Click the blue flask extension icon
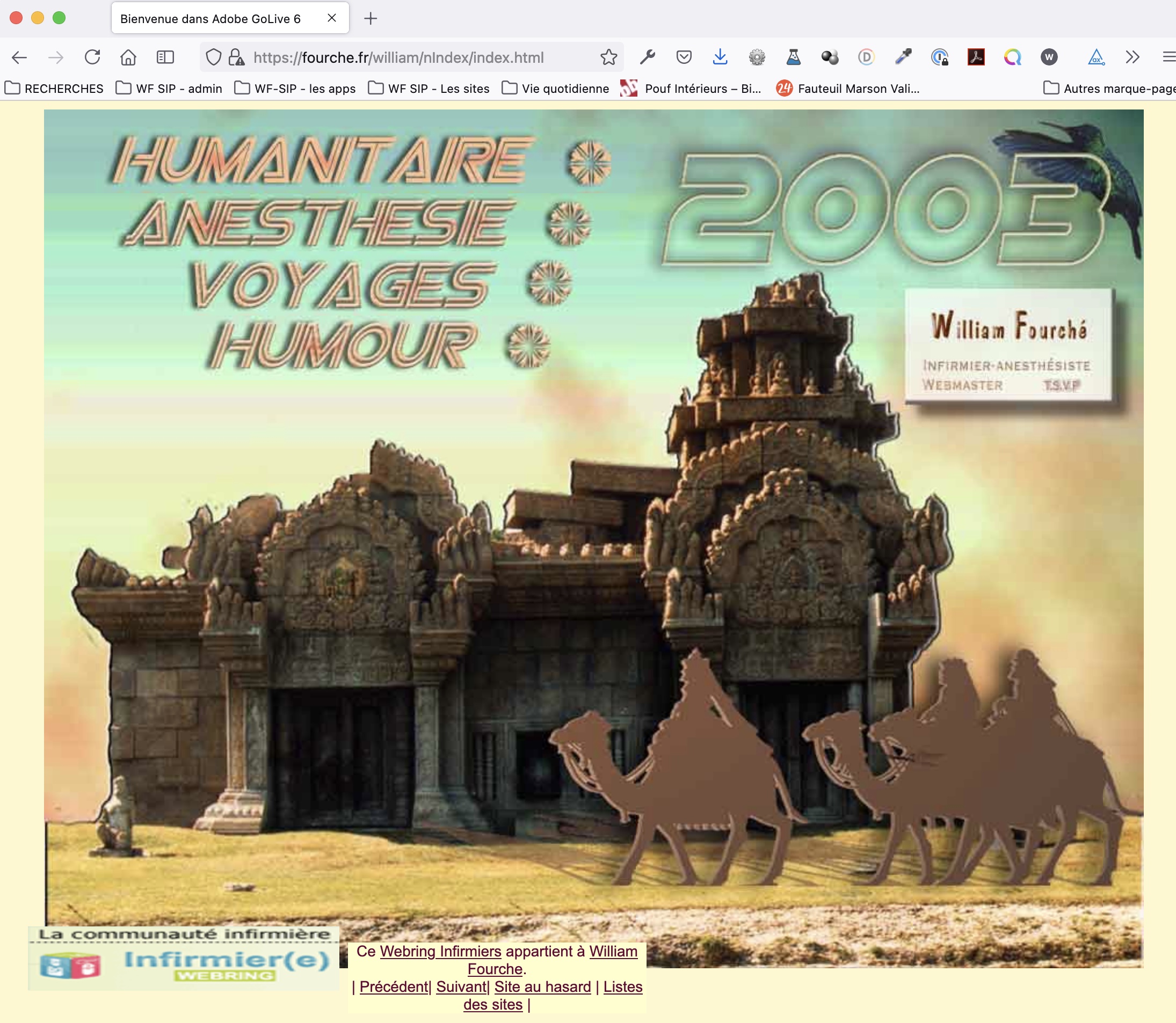 click(x=793, y=57)
